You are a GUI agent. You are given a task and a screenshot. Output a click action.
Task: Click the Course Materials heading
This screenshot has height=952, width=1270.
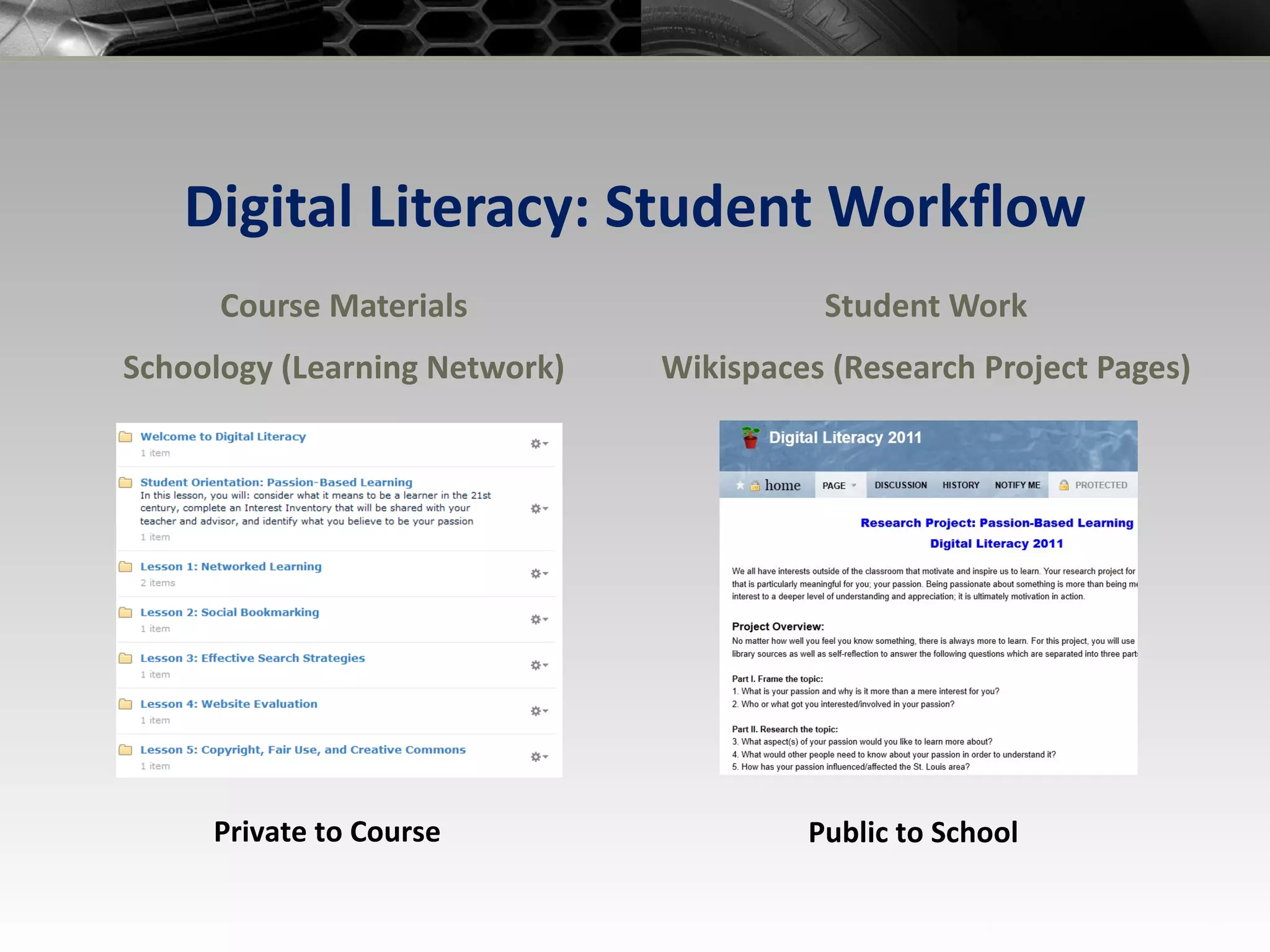(x=344, y=306)
